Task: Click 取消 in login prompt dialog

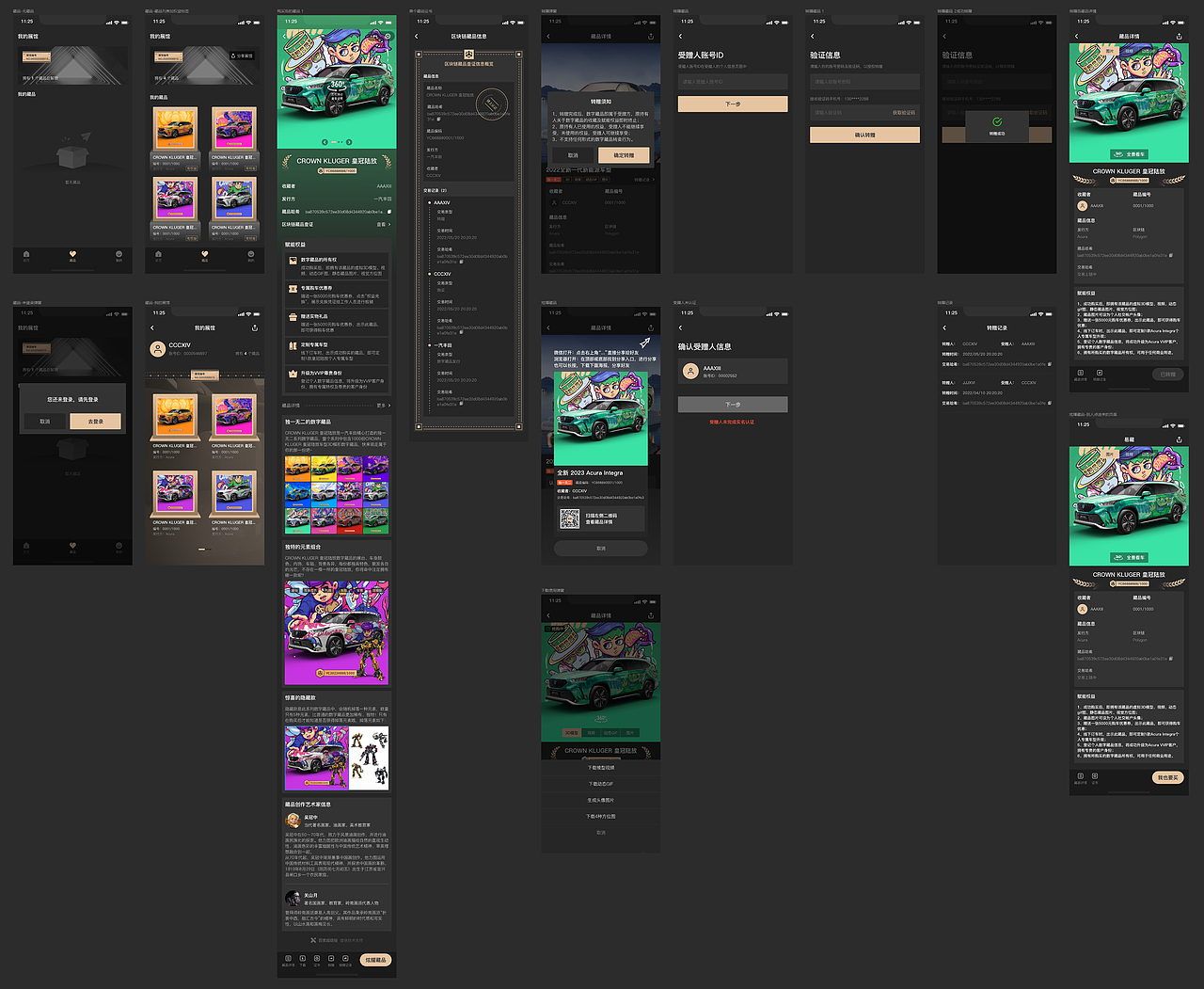Action: tap(44, 422)
